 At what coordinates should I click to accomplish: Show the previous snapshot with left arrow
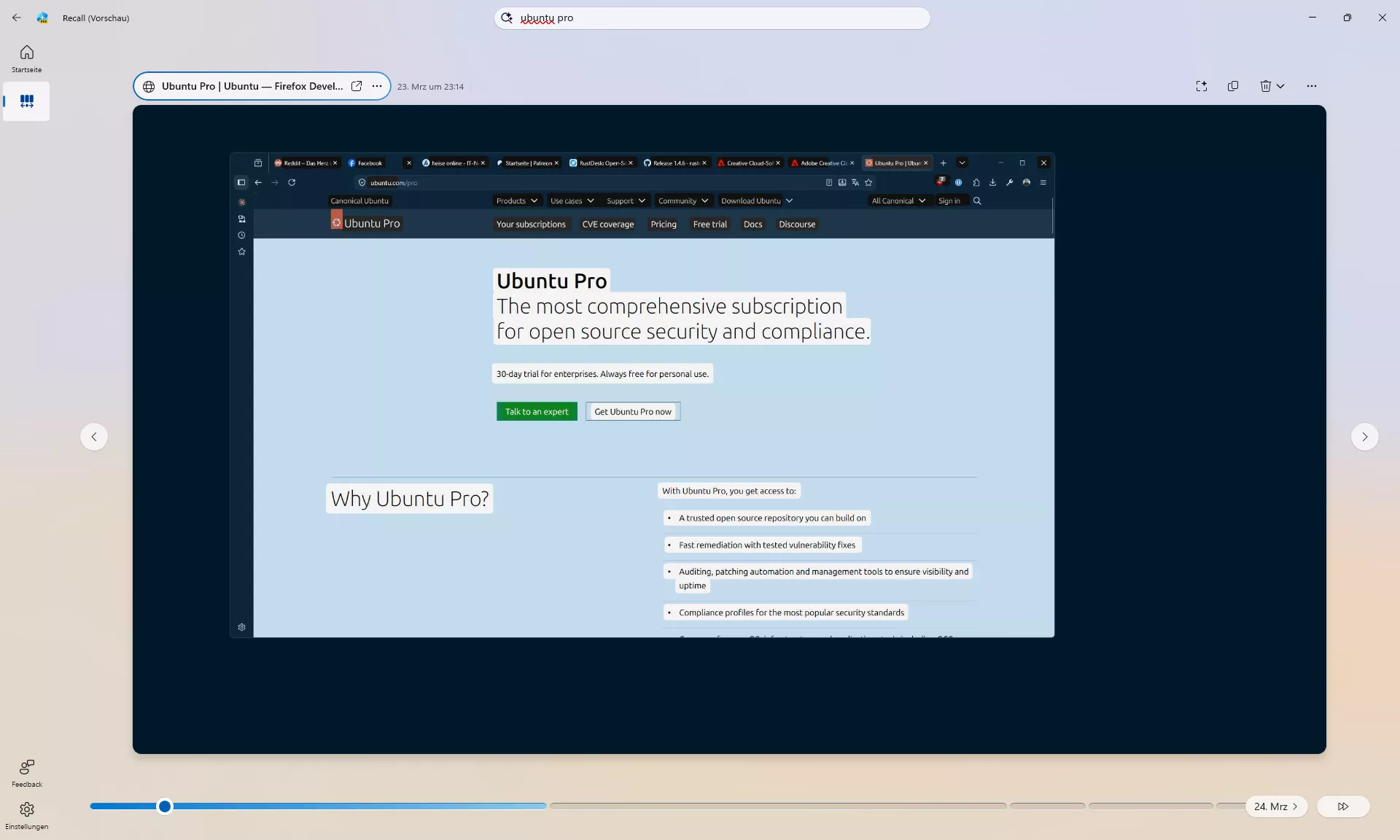94,437
